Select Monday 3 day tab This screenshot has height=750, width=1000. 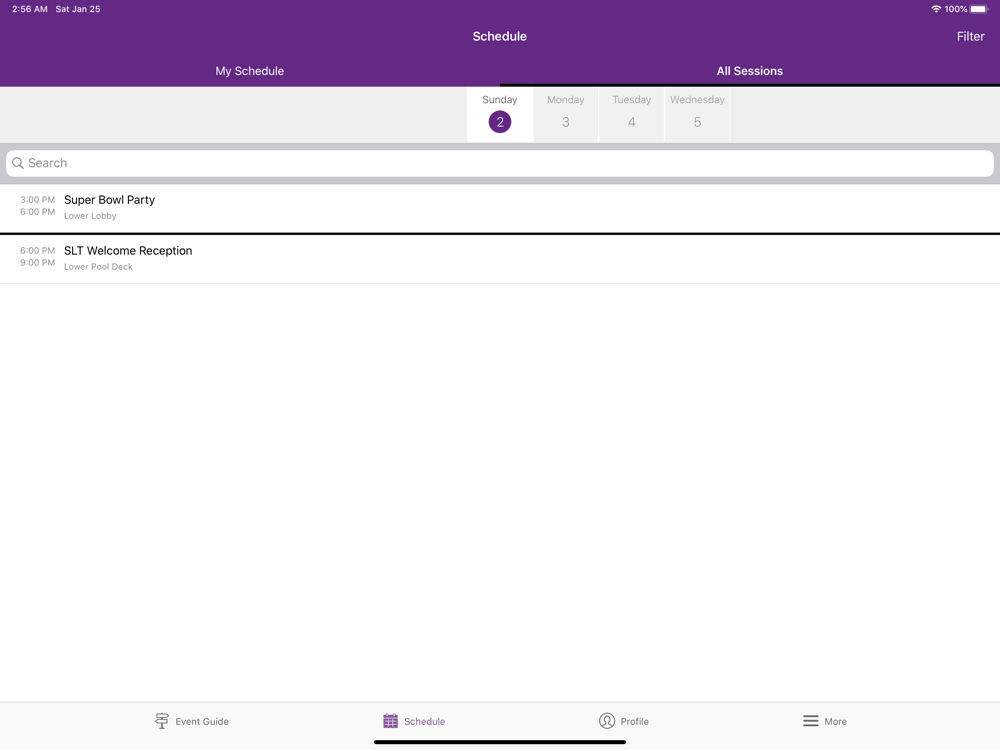pyautogui.click(x=566, y=115)
